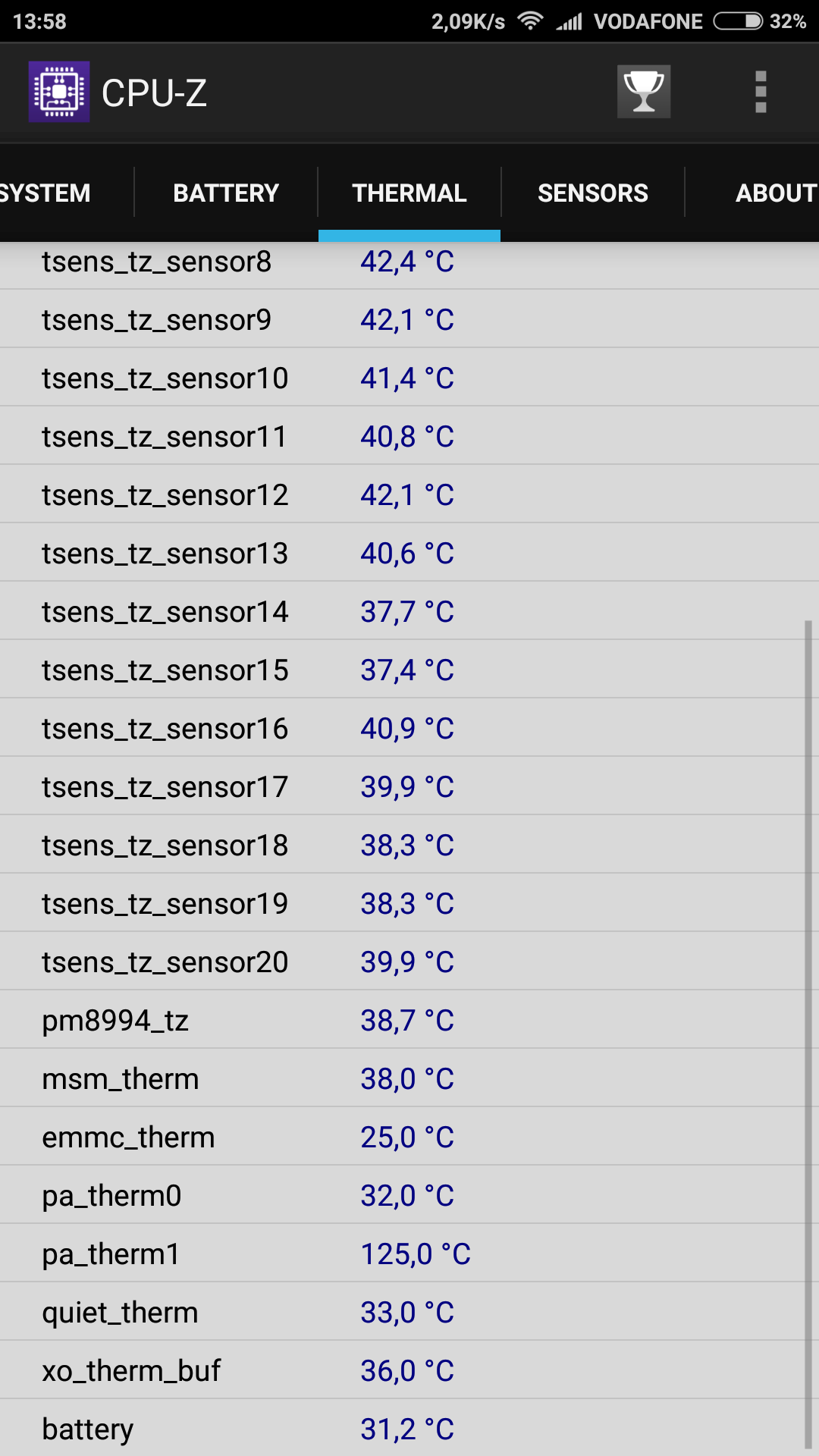Switch to the Sensors tab
Image resolution: width=819 pixels, height=1456 pixels.
[x=592, y=193]
